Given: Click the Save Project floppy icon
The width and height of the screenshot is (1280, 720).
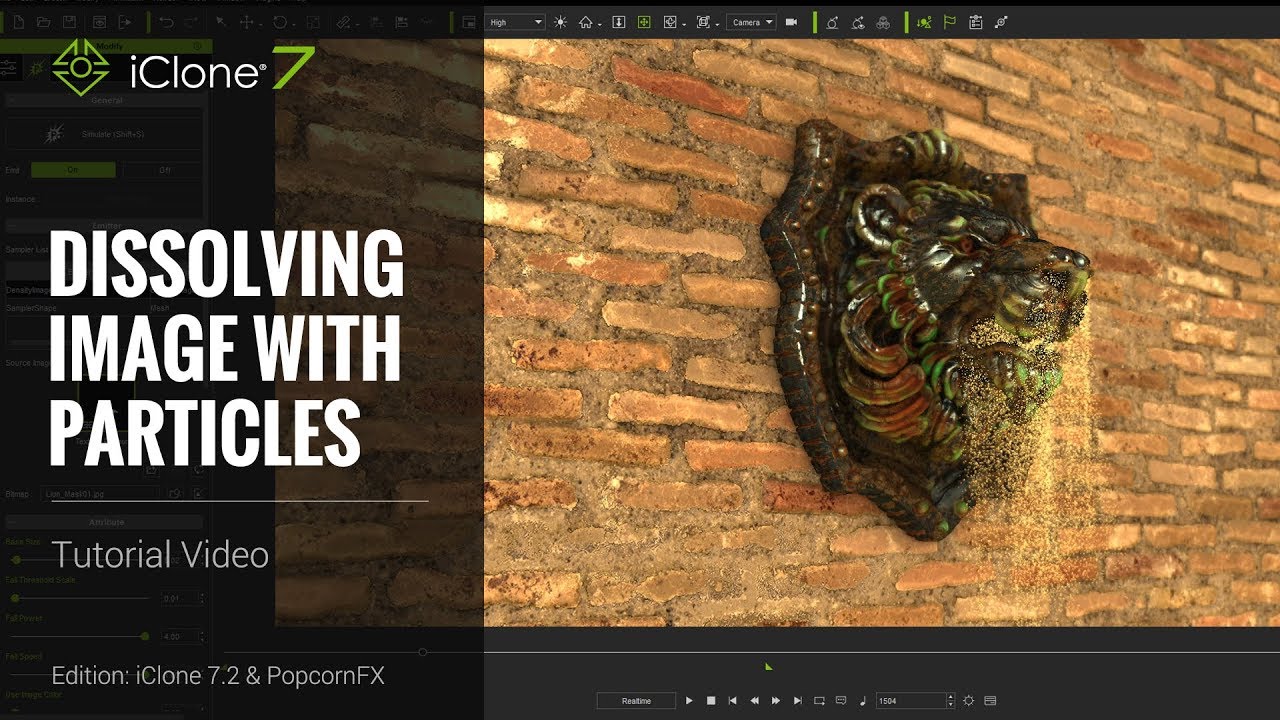Looking at the screenshot, I should coord(70,22).
